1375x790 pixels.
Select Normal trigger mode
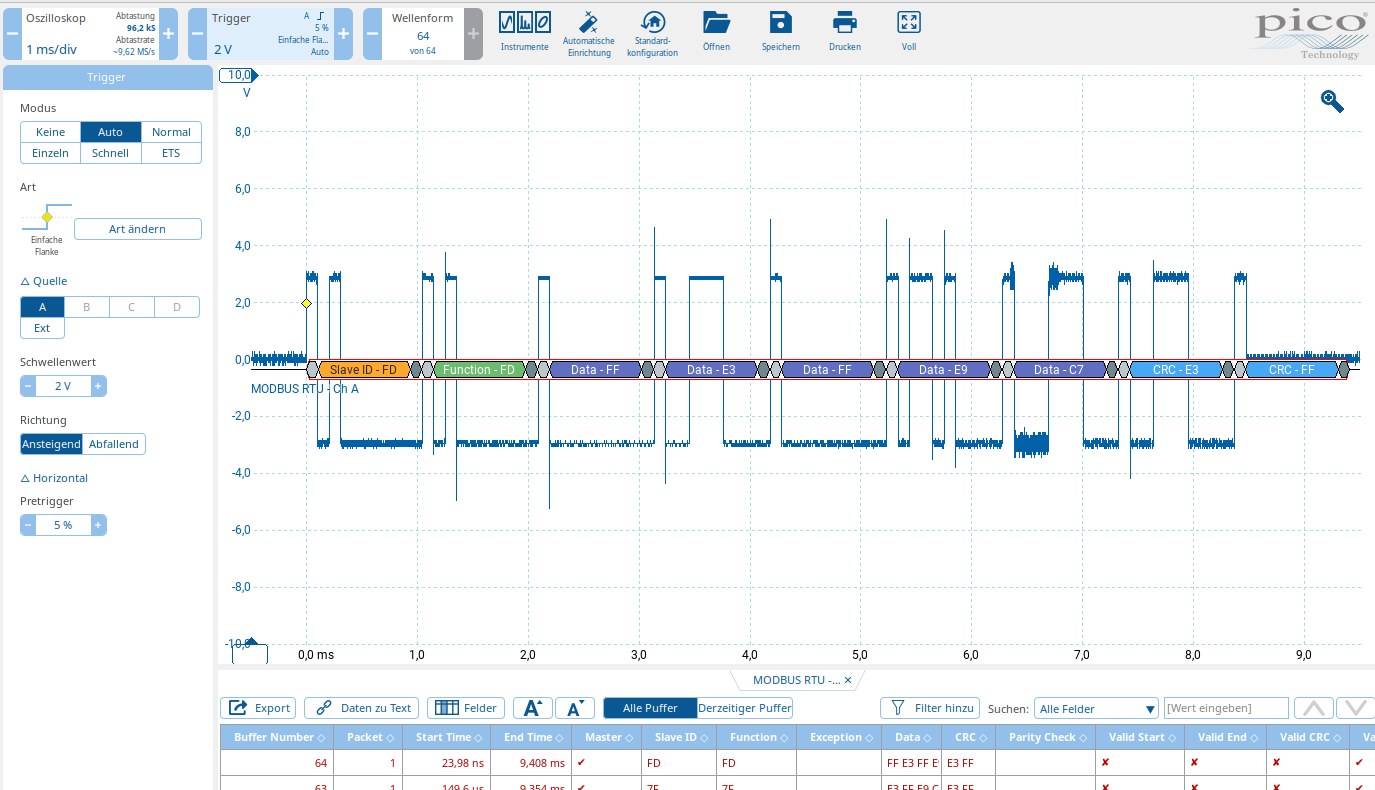coord(171,132)
